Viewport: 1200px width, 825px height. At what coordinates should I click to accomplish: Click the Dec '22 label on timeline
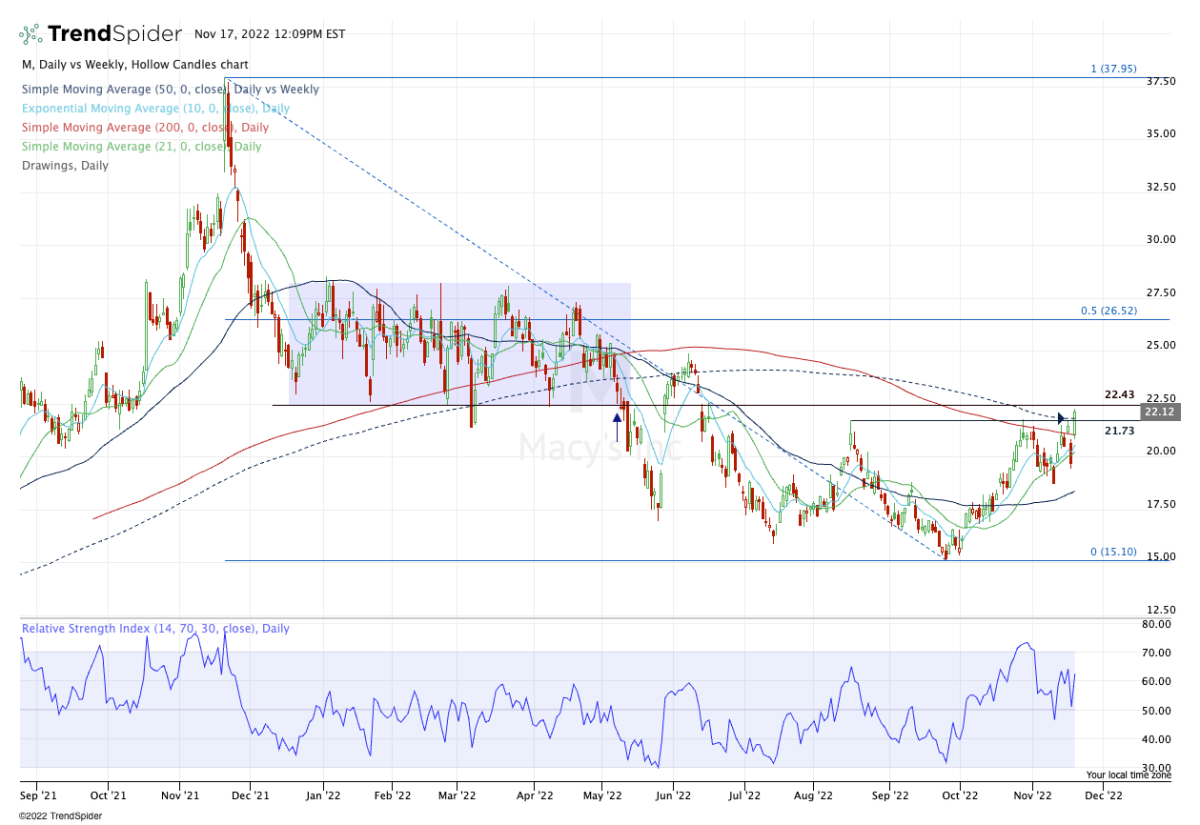[1102, 795]
